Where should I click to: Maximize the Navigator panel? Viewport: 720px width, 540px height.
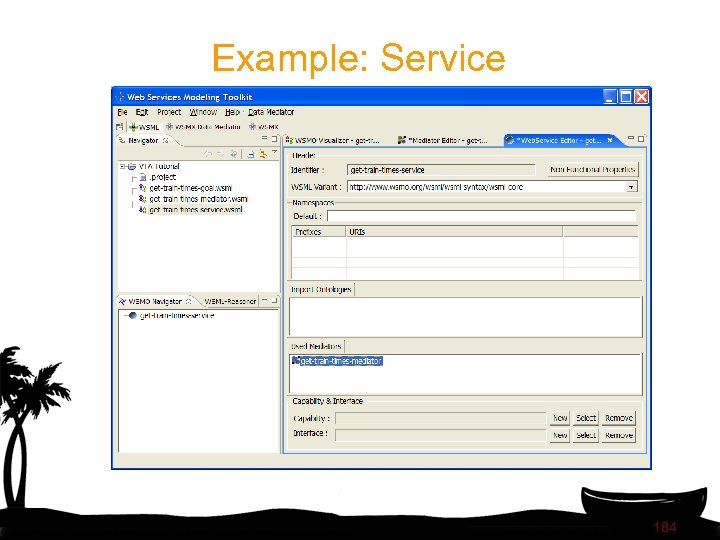click(275, 138)
